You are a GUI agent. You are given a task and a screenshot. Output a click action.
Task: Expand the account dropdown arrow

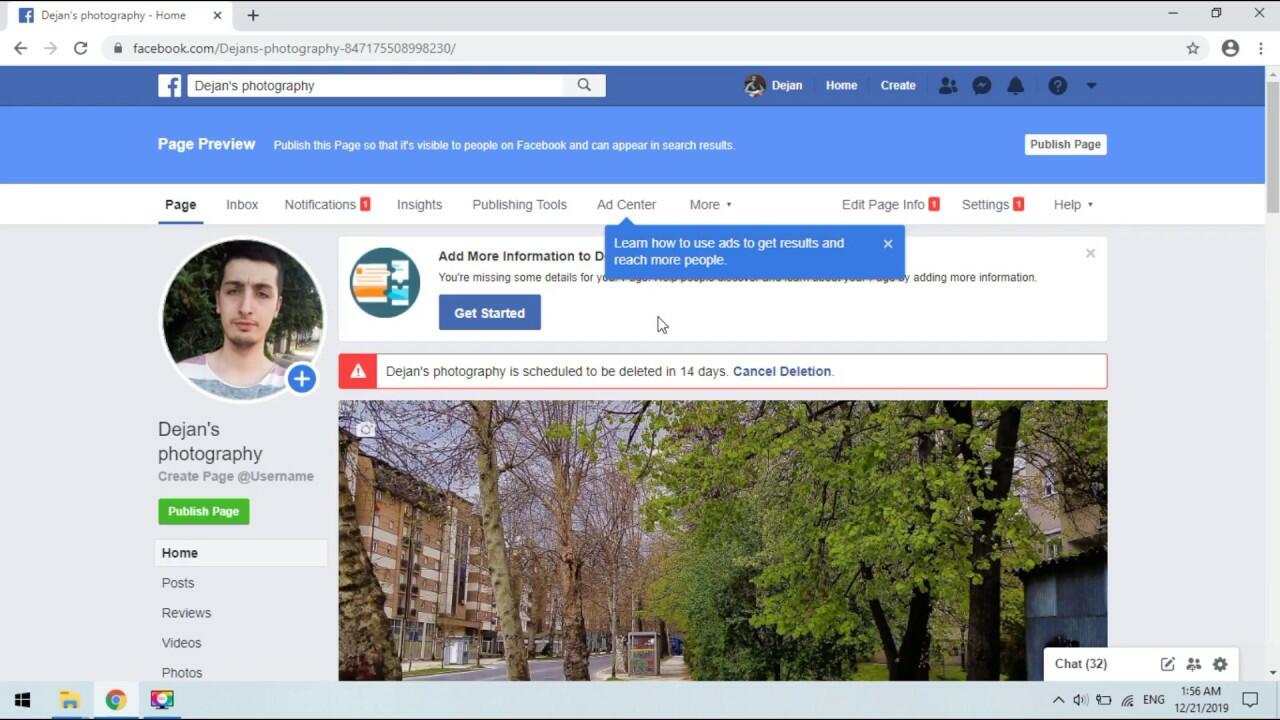click(x=1091, y=86)
